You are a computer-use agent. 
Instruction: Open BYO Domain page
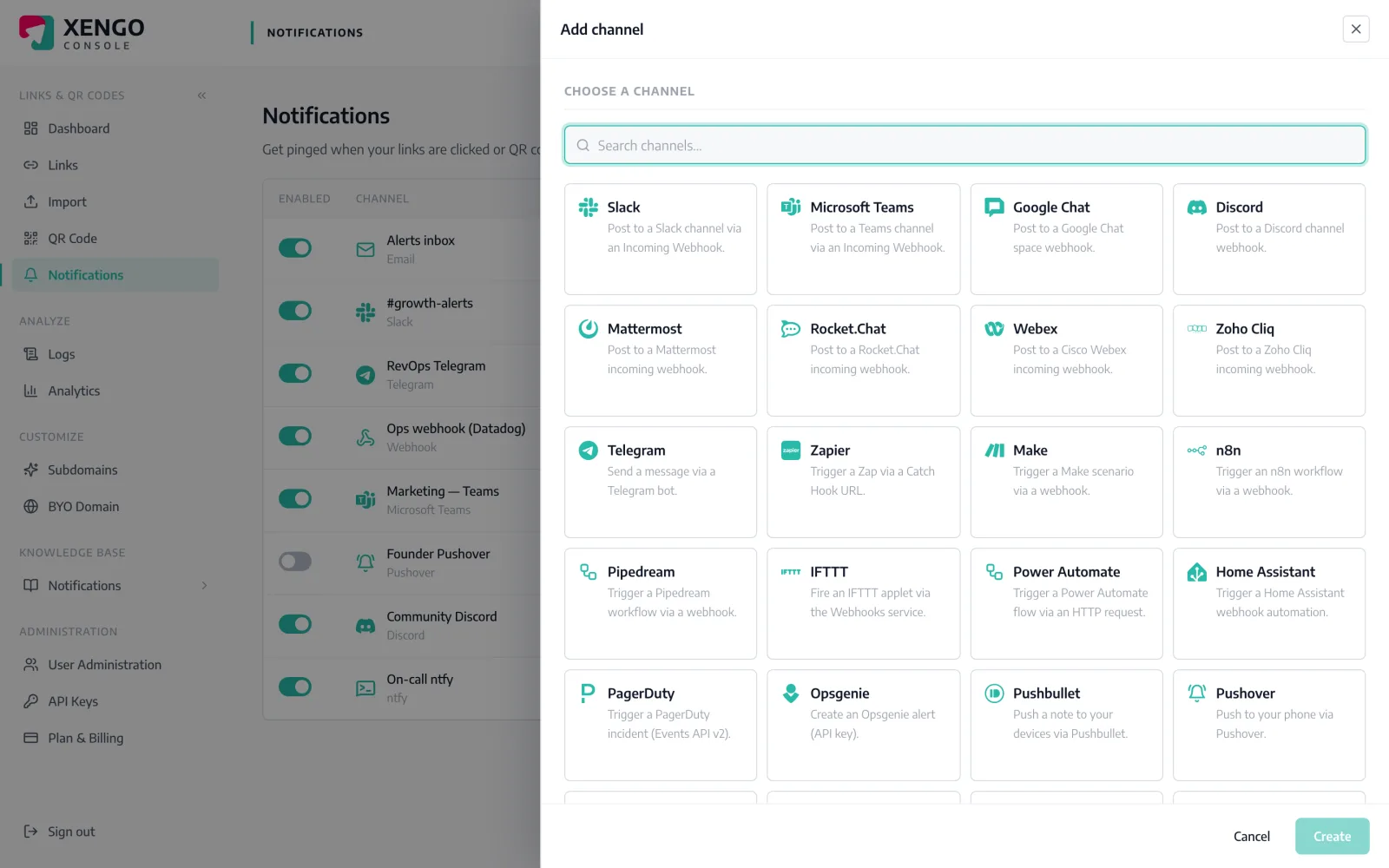(x=115, y=506)
